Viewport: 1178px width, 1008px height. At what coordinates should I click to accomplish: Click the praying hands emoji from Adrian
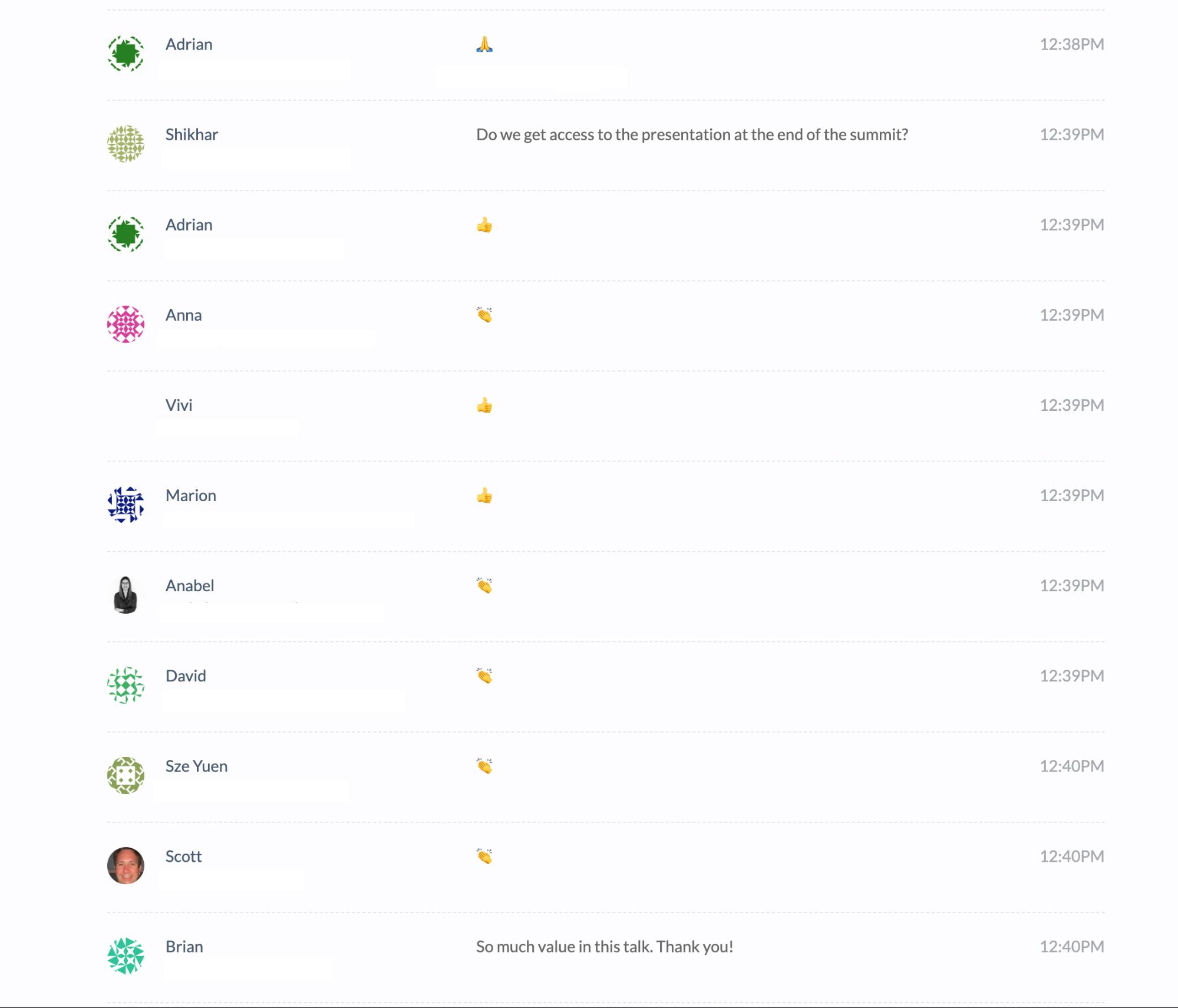click(484, 44)
